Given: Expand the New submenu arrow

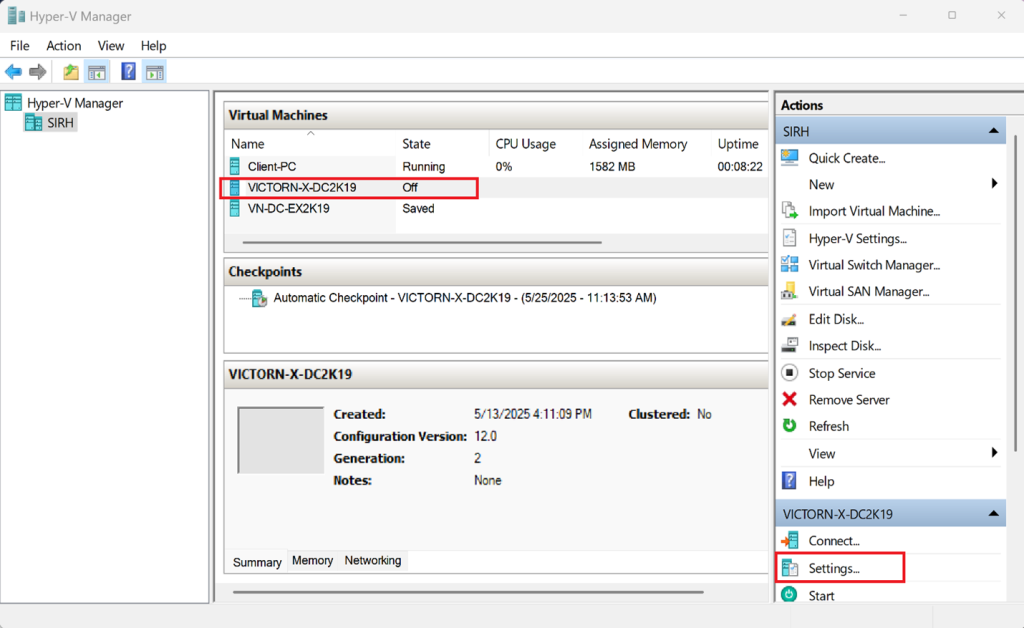Looking at the screenshot, I should 994,184.
